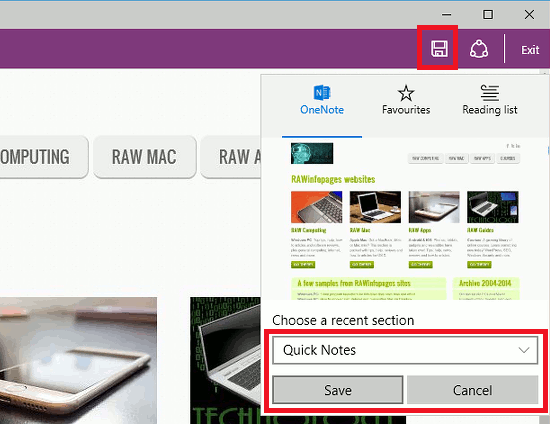
Task: Click the Technology laptop image on page
Action: pyautogui.click(x=226, y=361)
